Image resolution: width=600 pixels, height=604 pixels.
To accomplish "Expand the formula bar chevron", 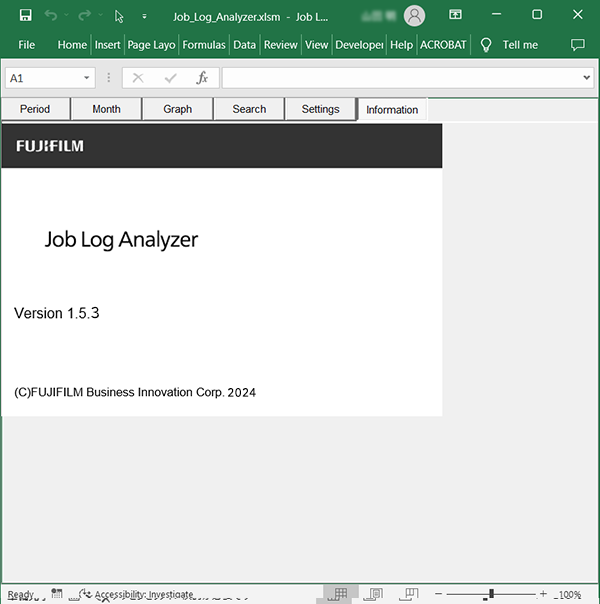I will tap(587, 78).
